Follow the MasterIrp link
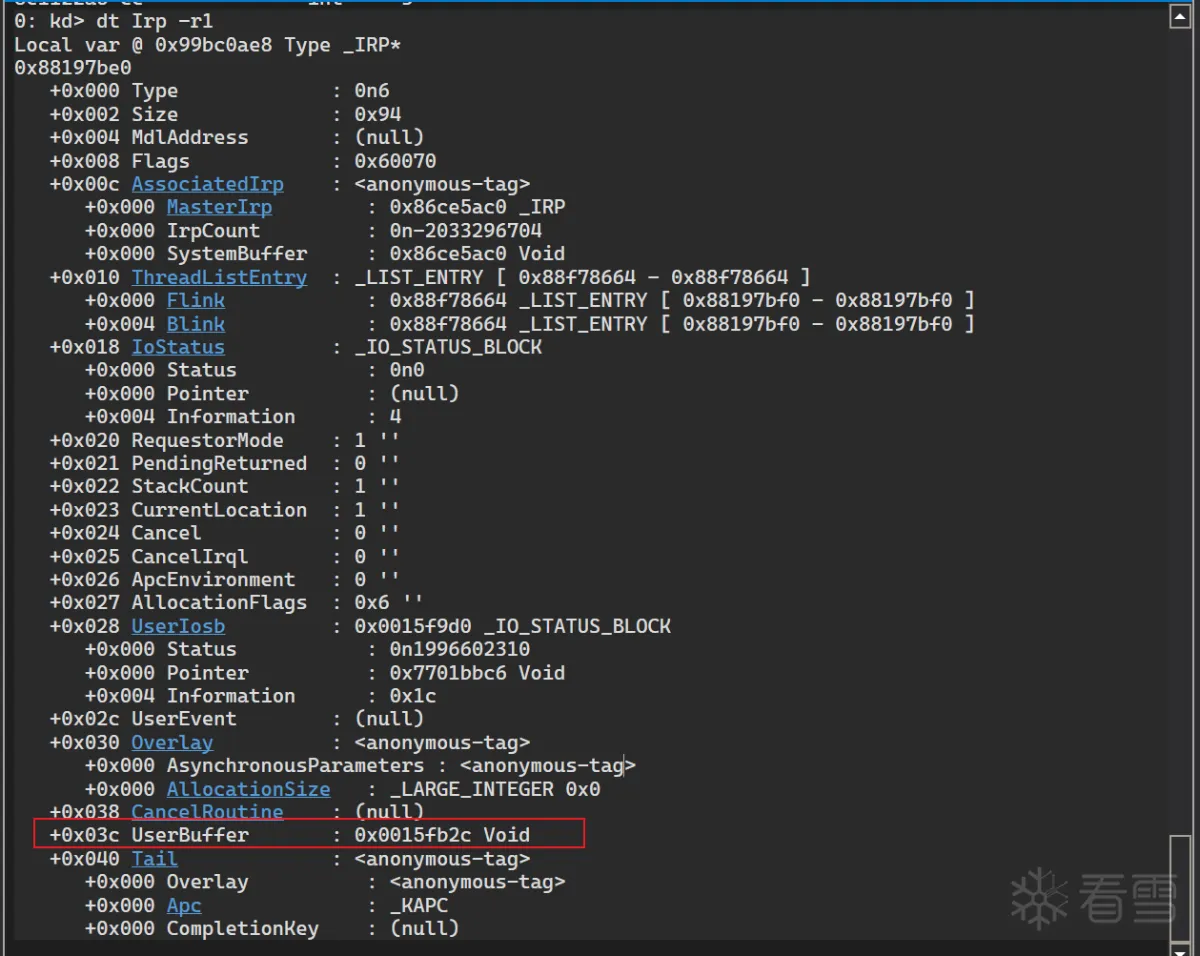The height and width of the screenshot is (956, 1200). click(219, 207)
